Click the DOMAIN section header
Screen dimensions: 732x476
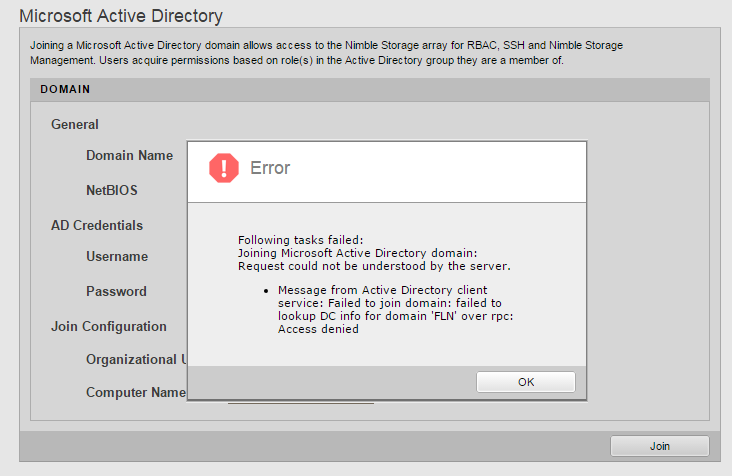370,89
